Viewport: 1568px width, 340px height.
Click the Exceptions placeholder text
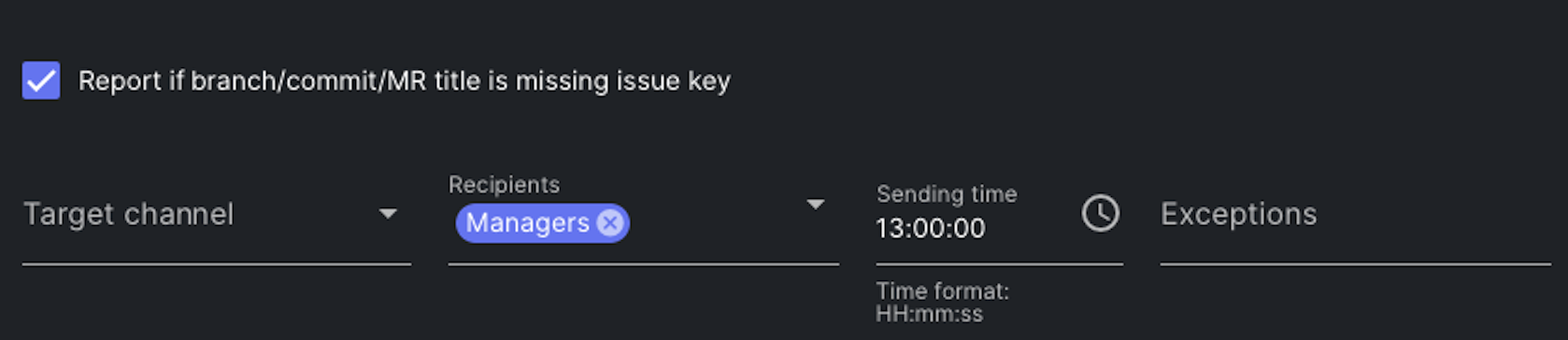coord(1239,214)
